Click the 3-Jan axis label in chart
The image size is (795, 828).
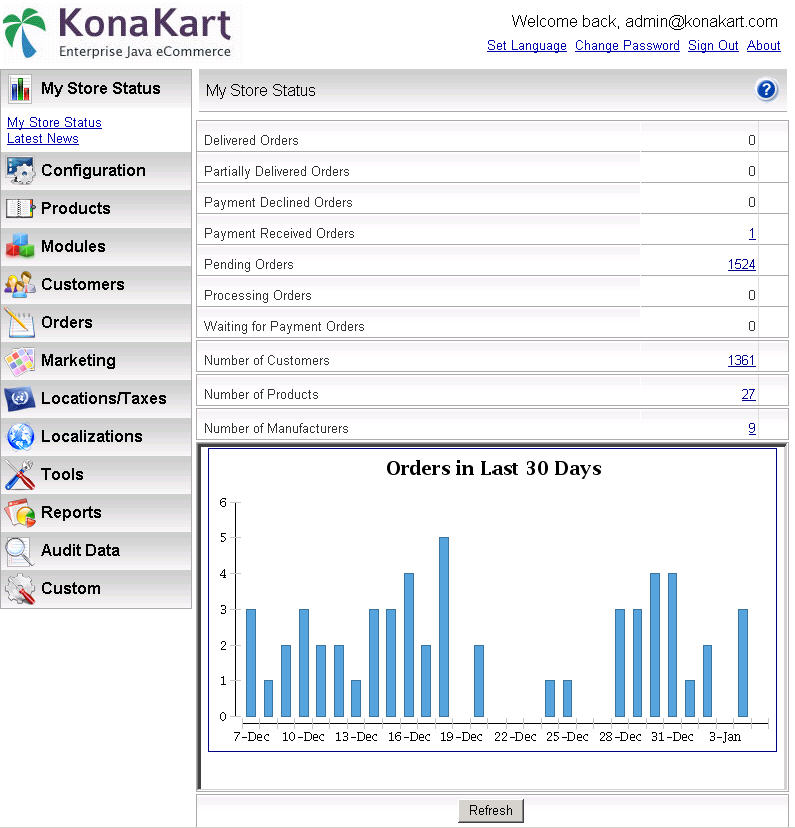click(725, 737)
